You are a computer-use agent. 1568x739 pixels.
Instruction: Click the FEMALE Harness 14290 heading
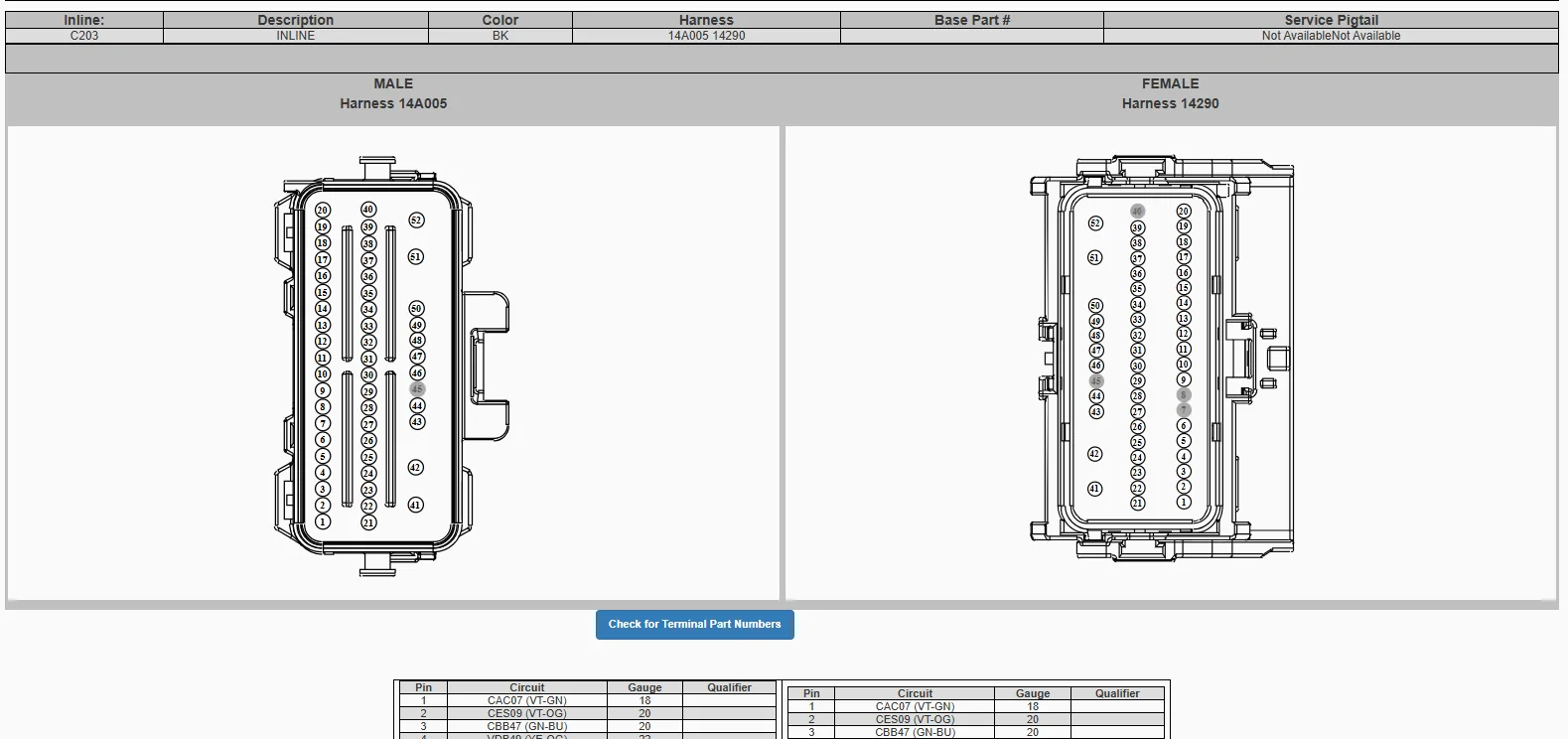[x=1171, y=93]
